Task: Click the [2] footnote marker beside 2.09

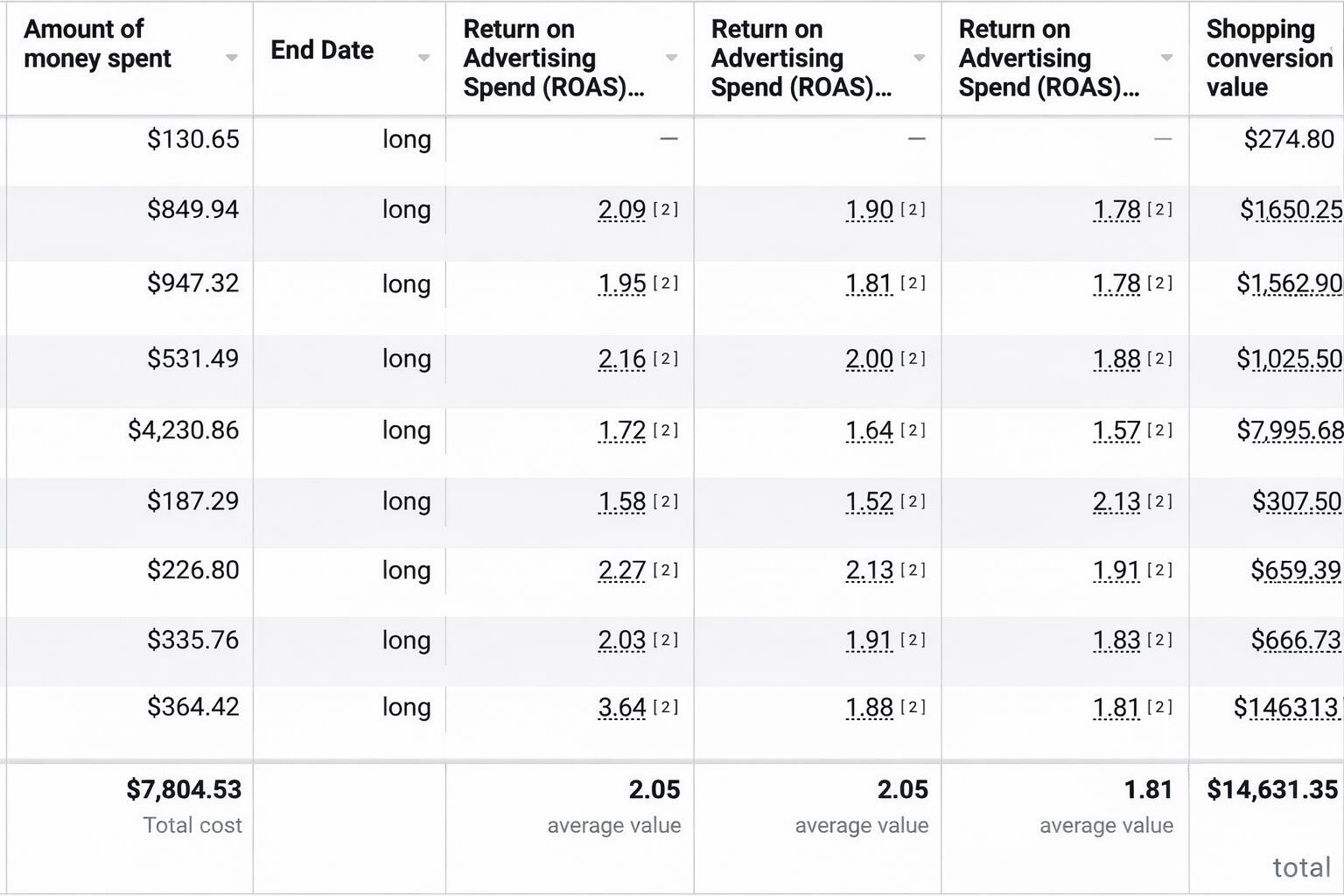Action: click(666, 210)
